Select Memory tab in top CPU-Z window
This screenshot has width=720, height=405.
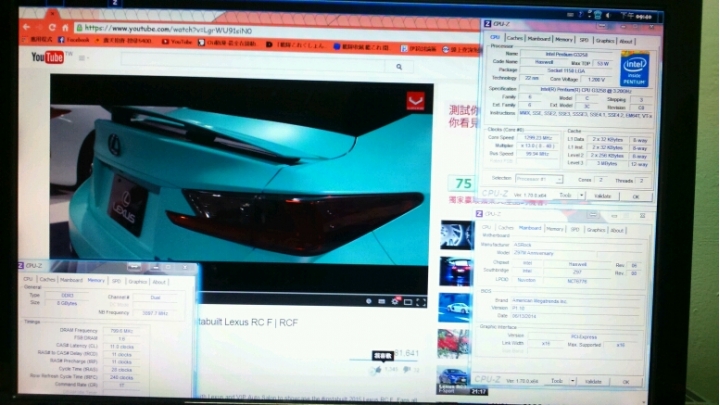point(564,40)
